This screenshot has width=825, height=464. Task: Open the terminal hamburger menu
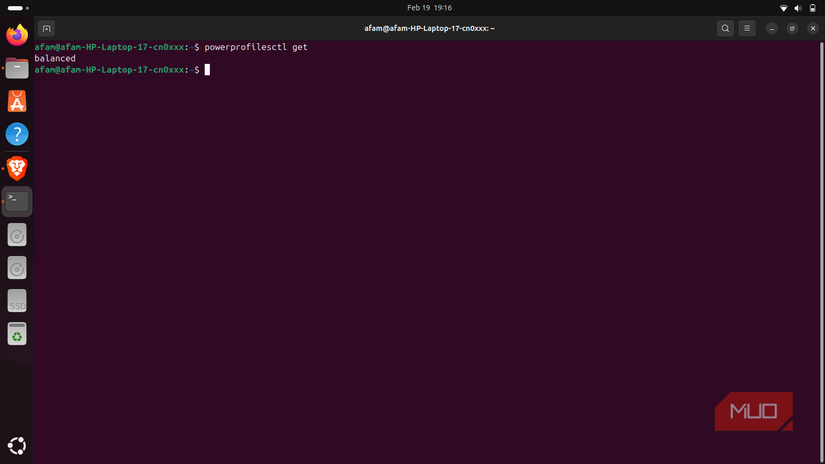click(x=747, y=28)
